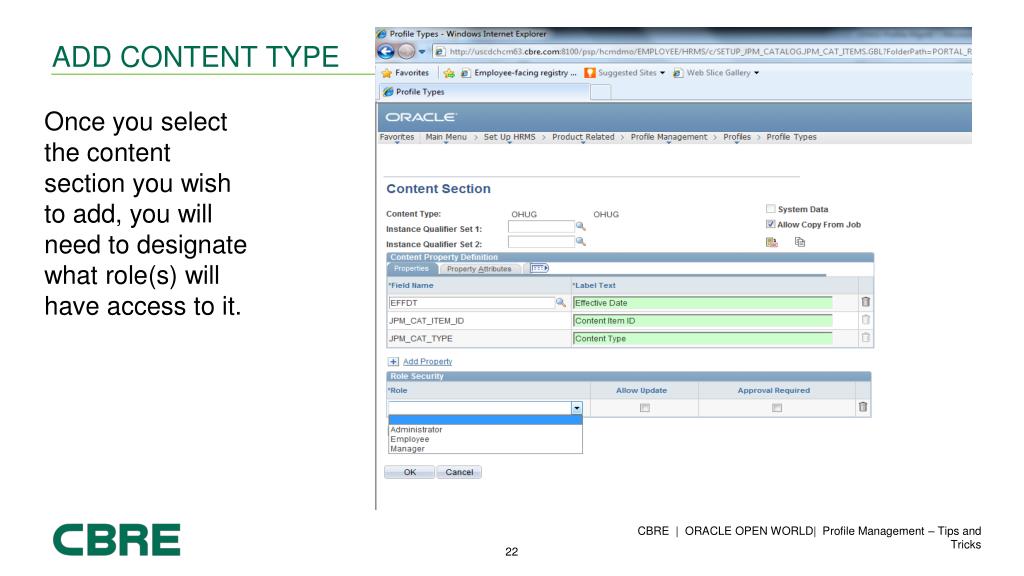
Task: Click the browser Forward arrow button
Action: pos(406,52)
